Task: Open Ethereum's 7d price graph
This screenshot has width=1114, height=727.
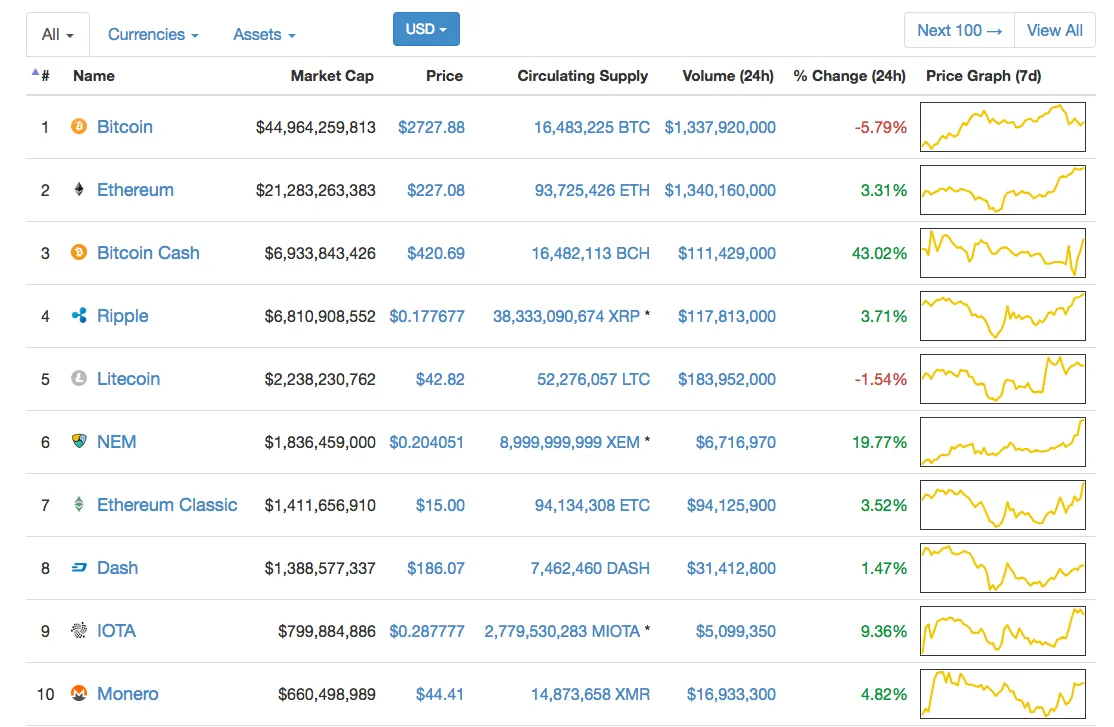Action: 1002,190
